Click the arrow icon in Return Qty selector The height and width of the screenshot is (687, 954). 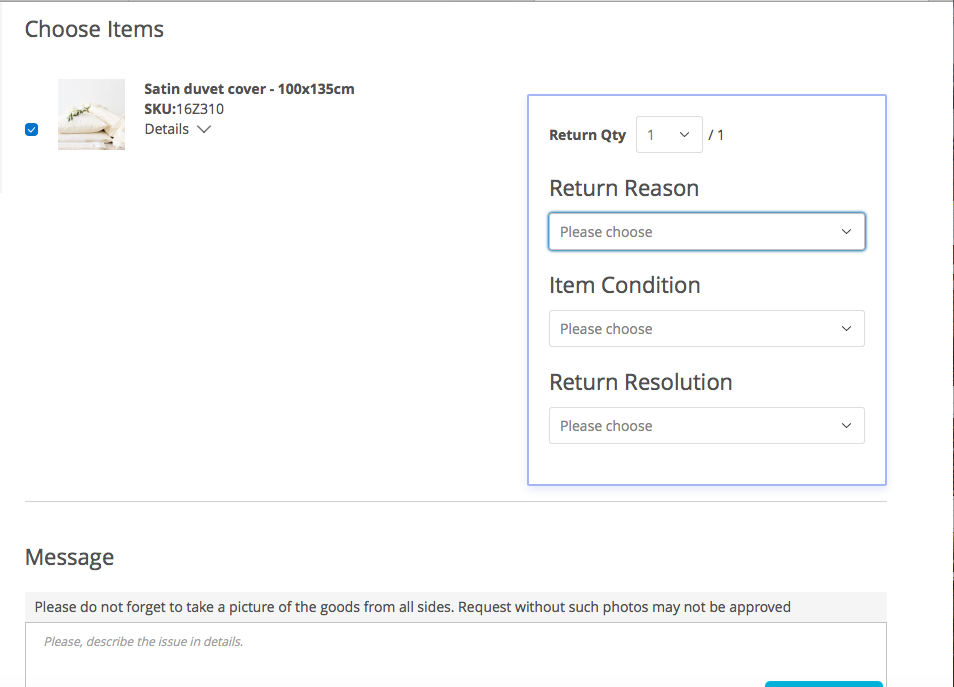click(684, 134)
